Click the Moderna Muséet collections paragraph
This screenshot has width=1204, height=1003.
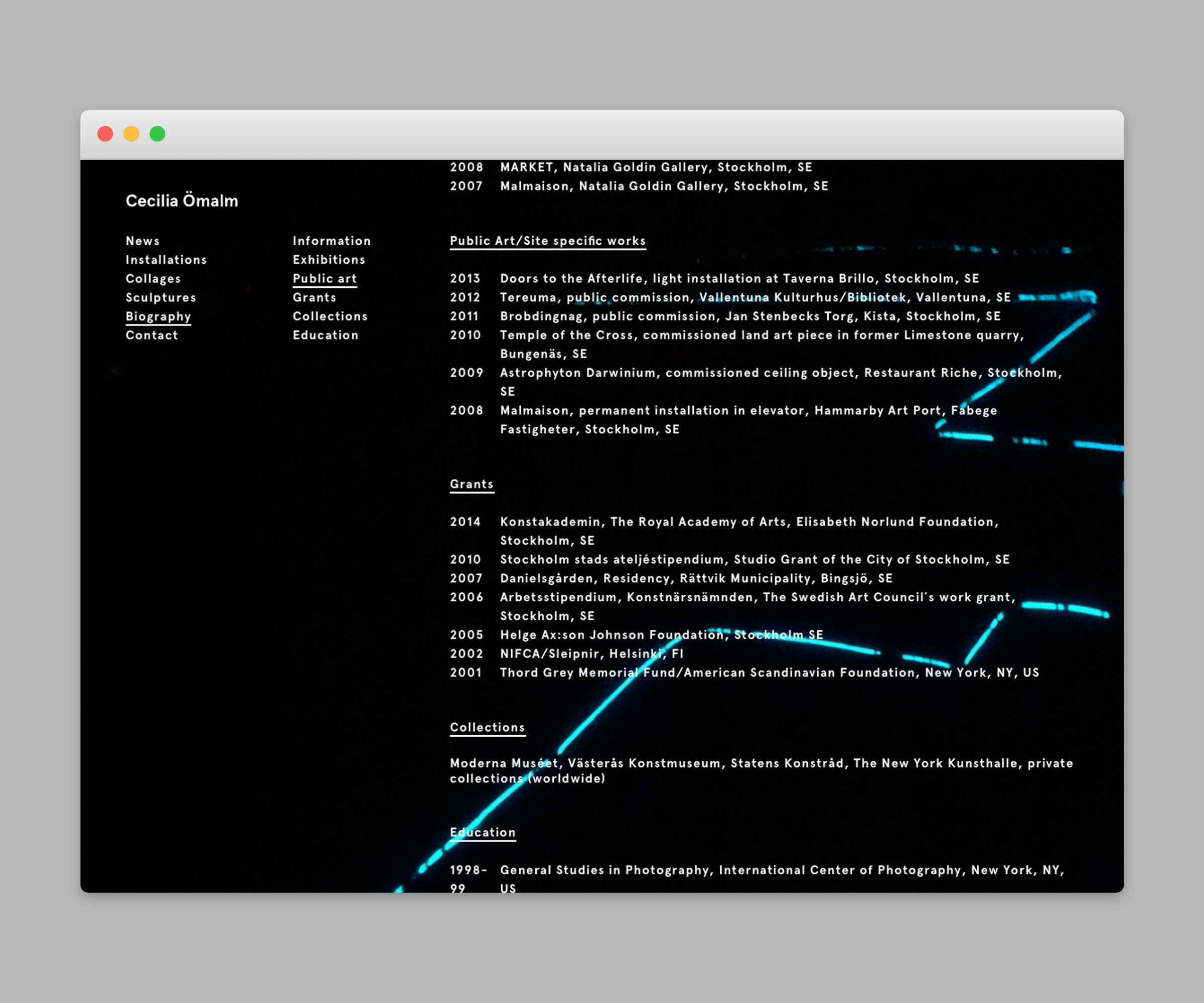coord(762,771)
